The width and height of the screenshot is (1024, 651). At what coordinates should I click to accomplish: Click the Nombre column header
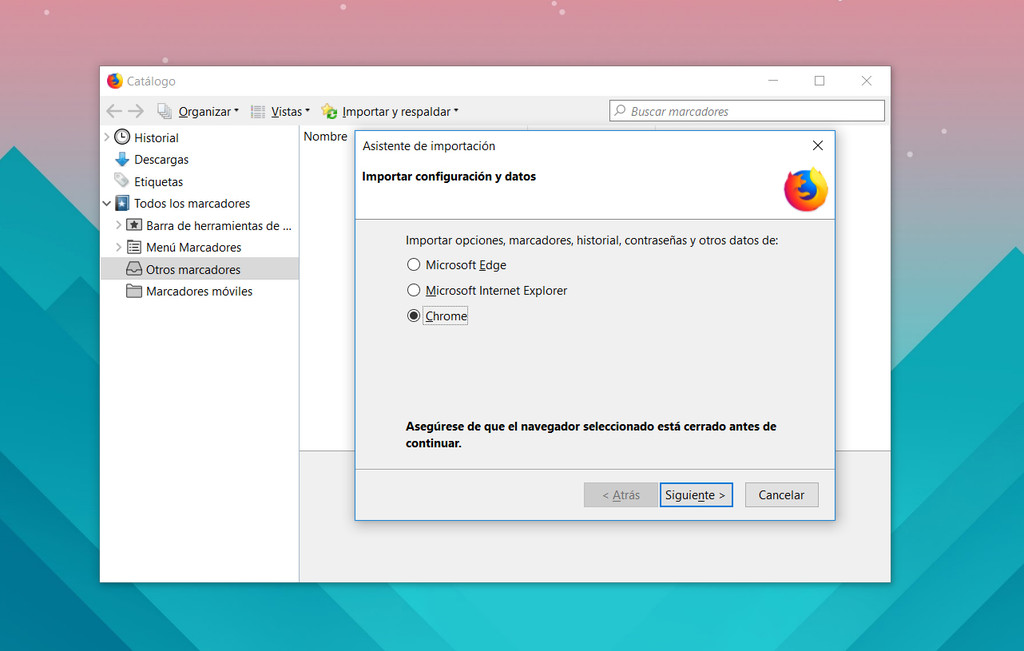[325, 136]
